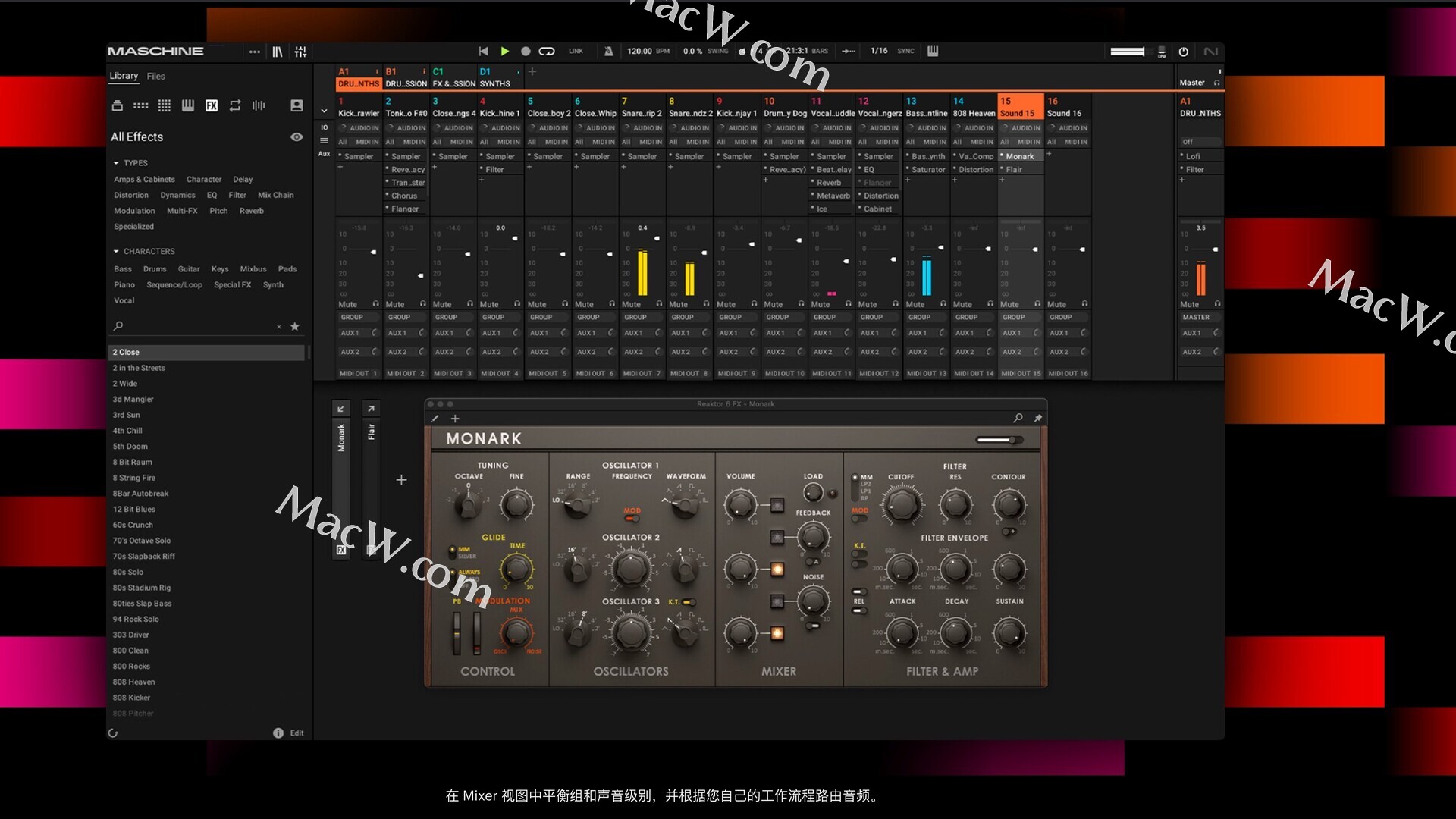This screenshot has width=1456, height=819.
Task: Switch to the Files tab
Action: (155, 76)
